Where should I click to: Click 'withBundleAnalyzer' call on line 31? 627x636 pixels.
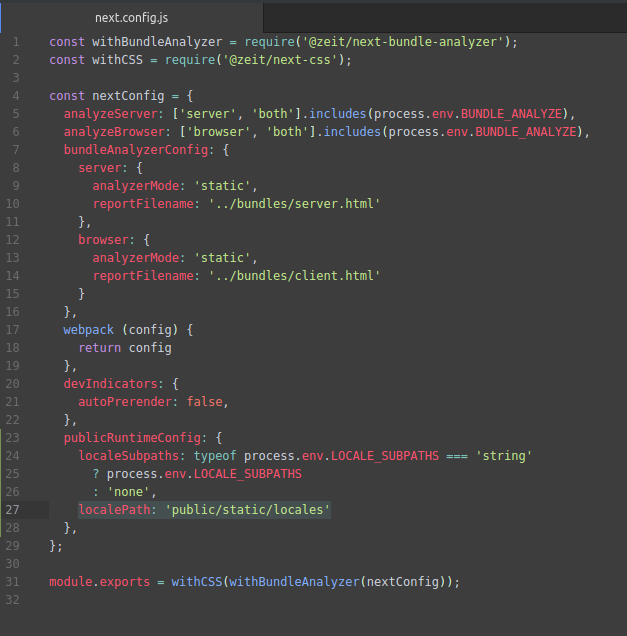295,582
